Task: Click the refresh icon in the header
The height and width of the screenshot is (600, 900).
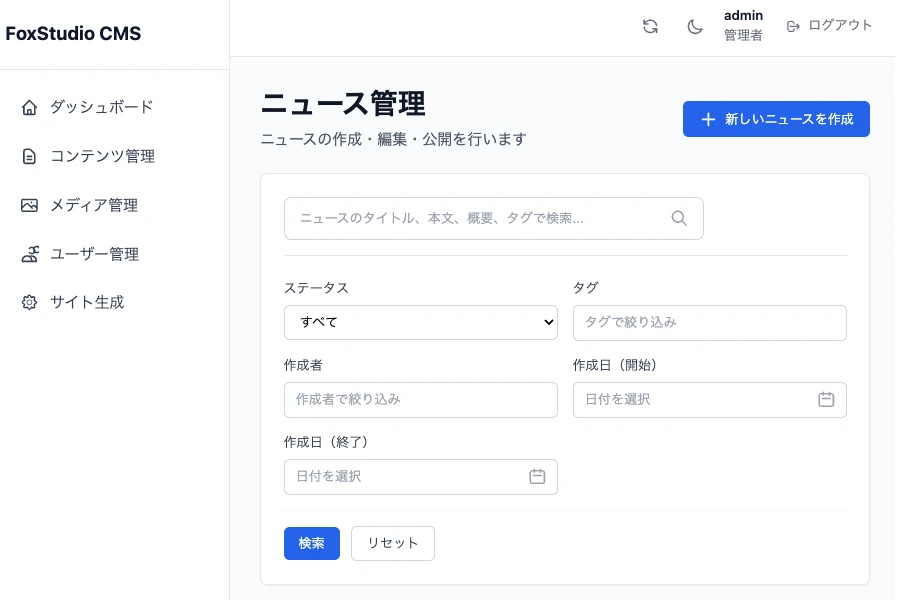Action: click(x=650, y=26)
